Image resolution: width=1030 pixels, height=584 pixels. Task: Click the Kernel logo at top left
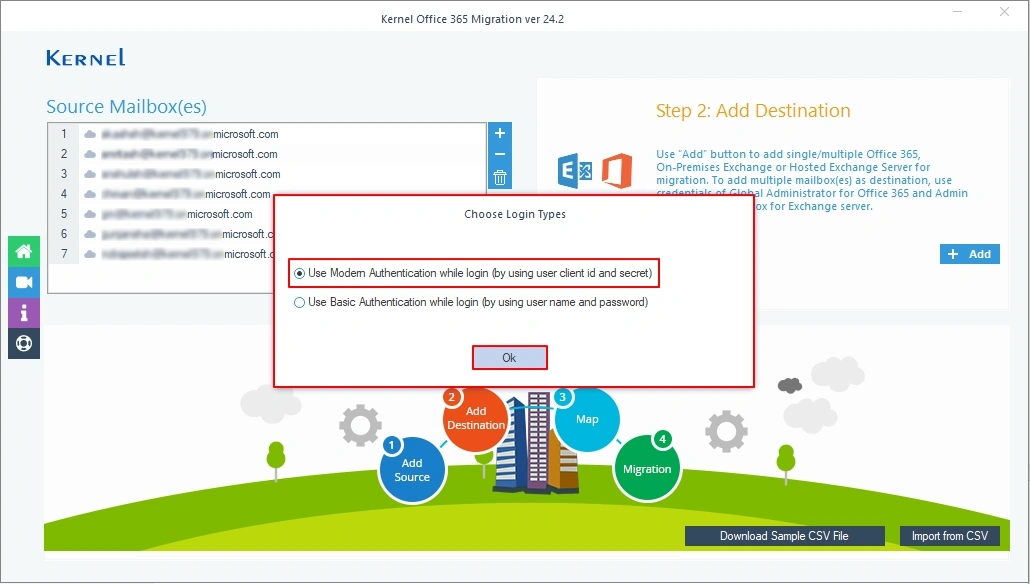[85, 57]
